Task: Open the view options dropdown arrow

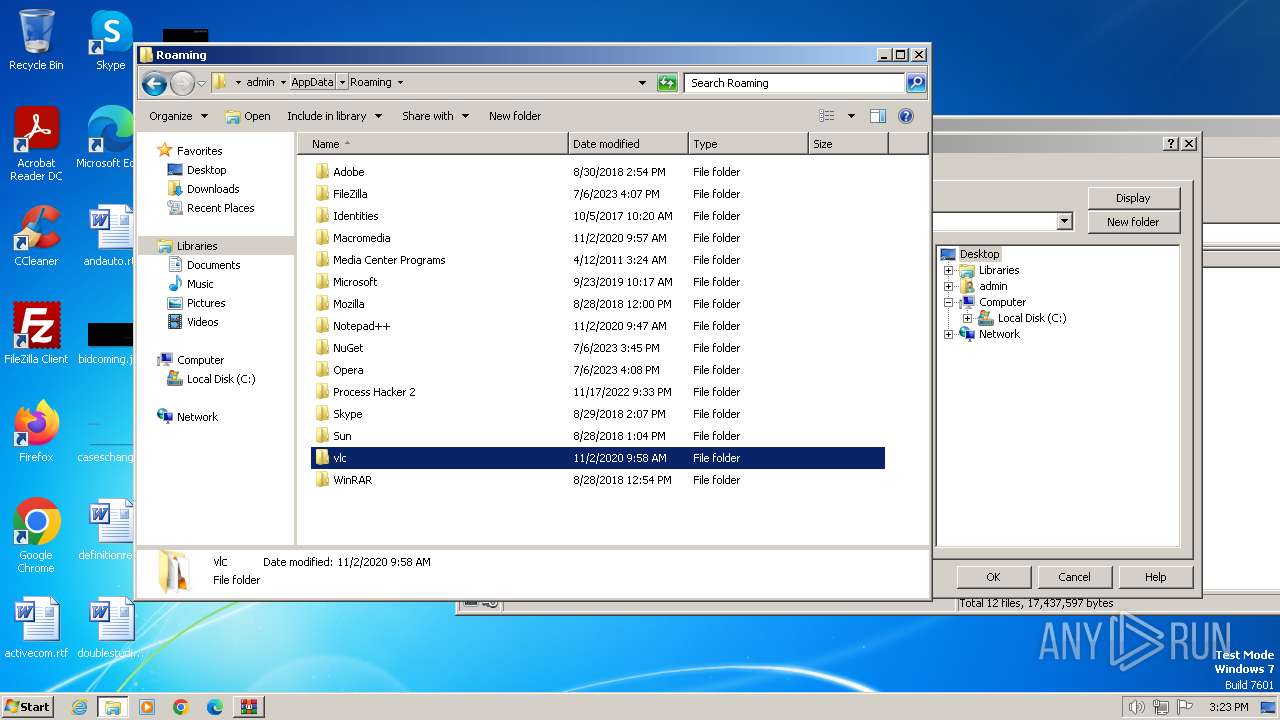Action: coord(851,116)
